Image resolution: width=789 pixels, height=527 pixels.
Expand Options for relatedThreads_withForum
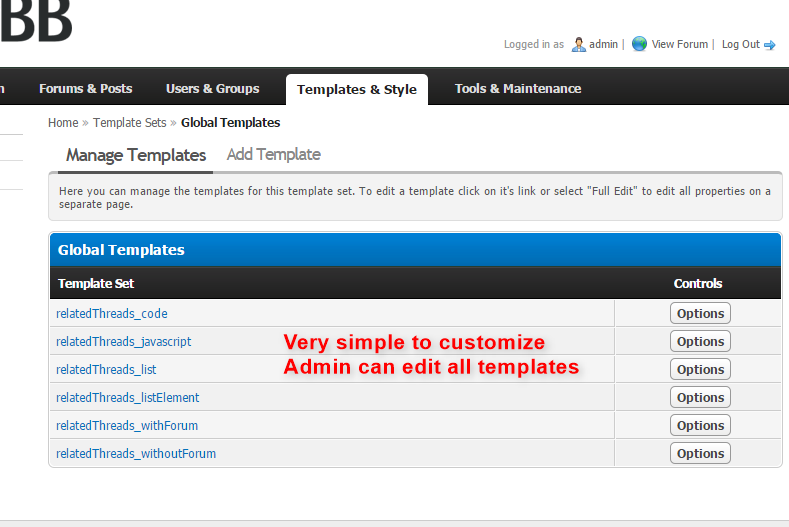[x=700, y=425]
